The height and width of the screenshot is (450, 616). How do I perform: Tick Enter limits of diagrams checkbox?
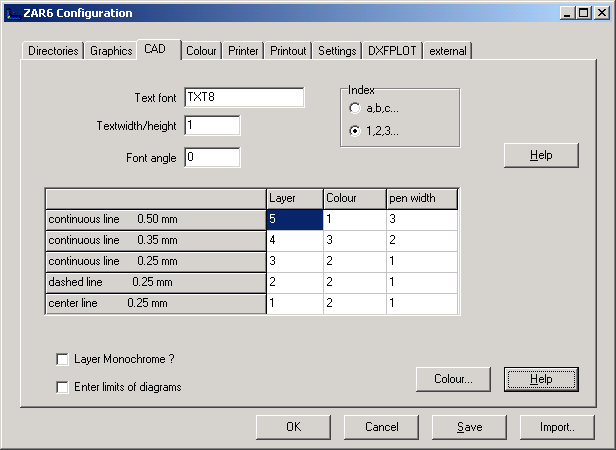(x=63, y=387)
